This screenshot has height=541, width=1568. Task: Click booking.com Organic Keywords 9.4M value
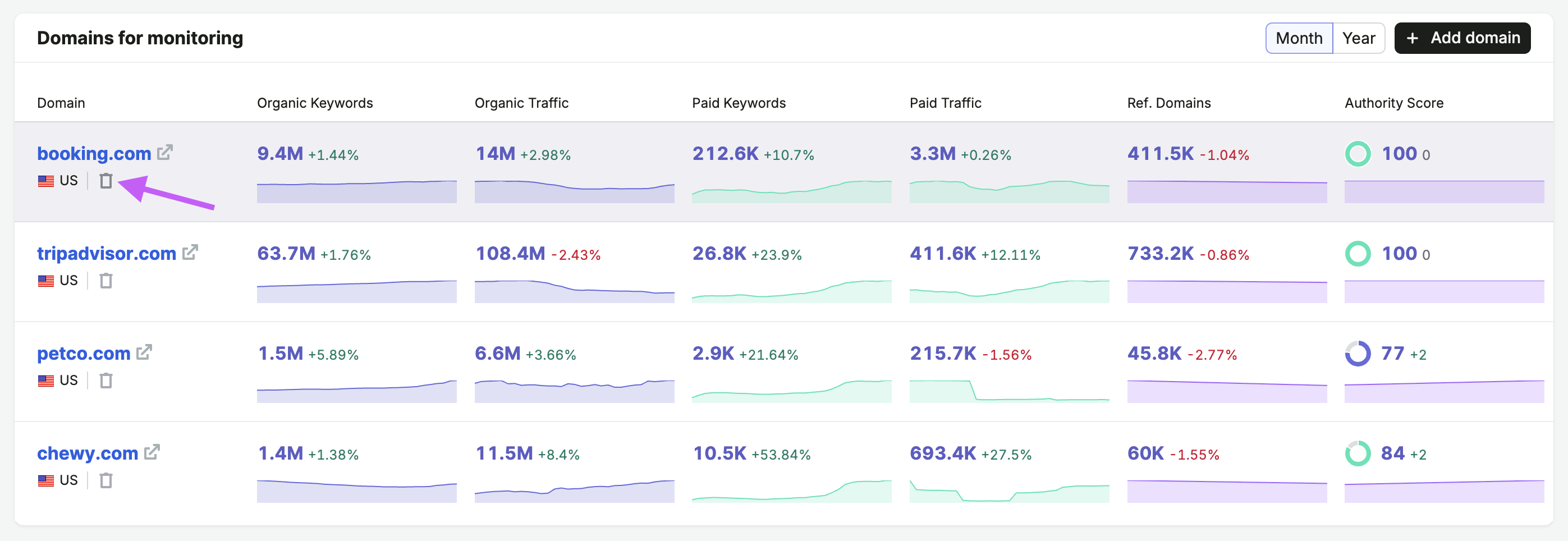point(280,153)
